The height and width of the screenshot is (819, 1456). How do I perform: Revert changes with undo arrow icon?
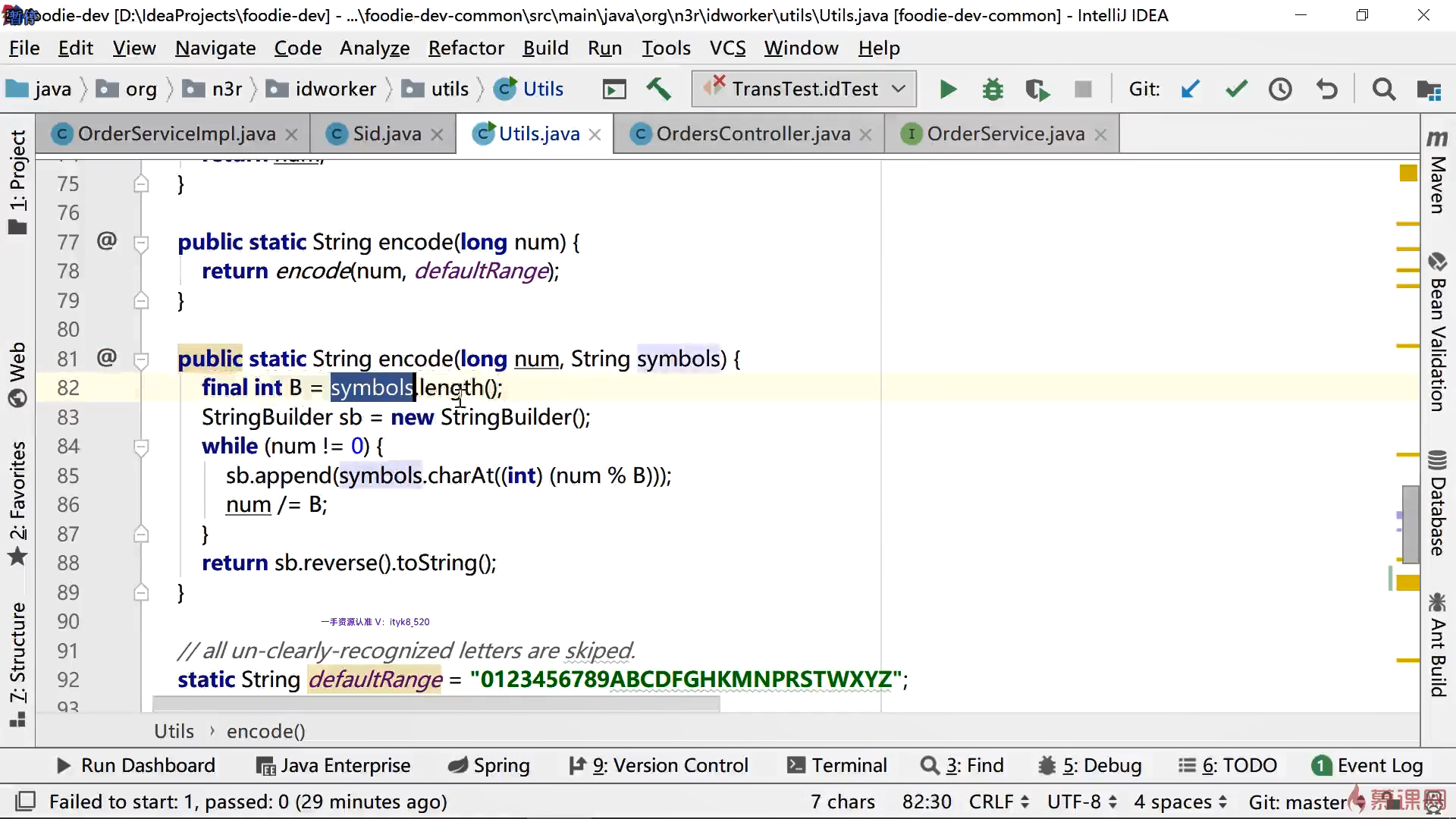pyautogui.click(x=1327, y=89)
